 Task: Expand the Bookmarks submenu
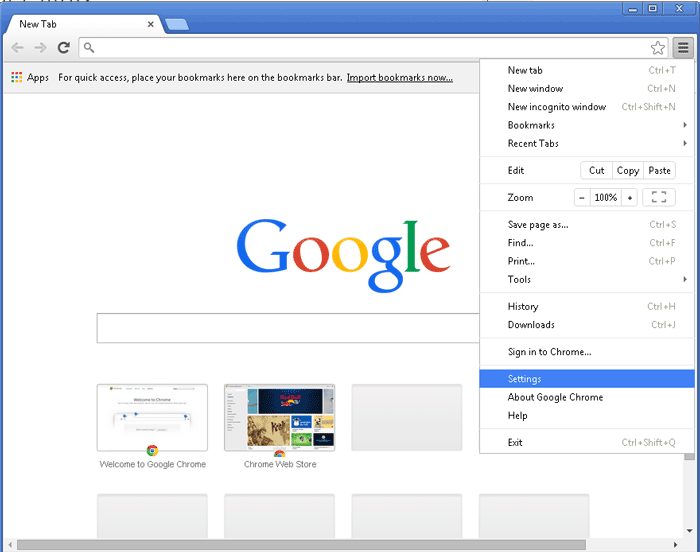point(587,125)
